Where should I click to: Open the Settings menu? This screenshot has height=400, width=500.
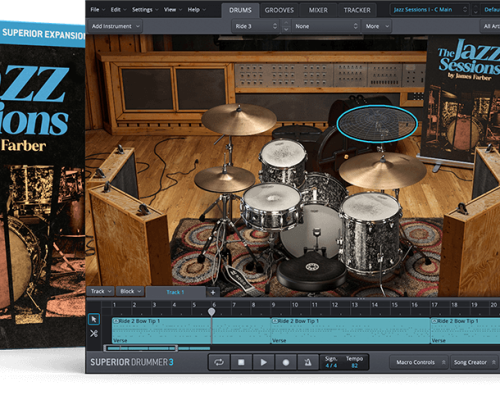point(144,10)
